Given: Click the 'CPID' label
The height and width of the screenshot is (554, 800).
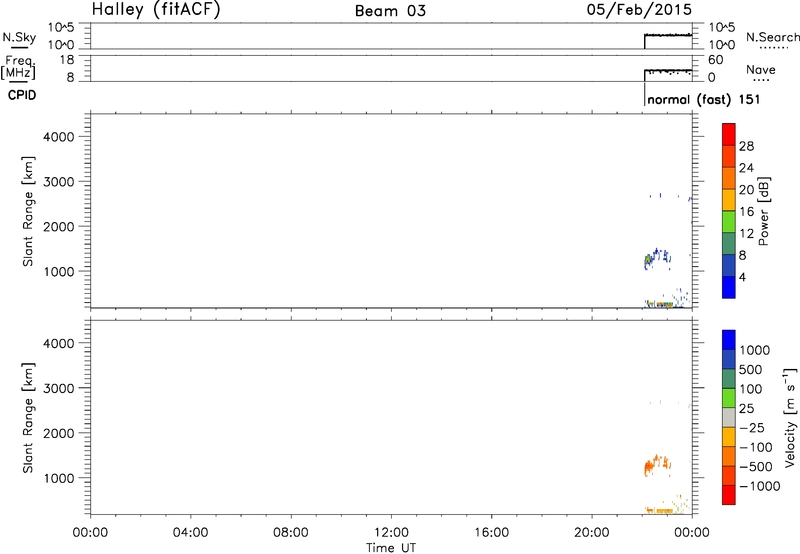Looking at the screenshot, I should tap(22, 95).
